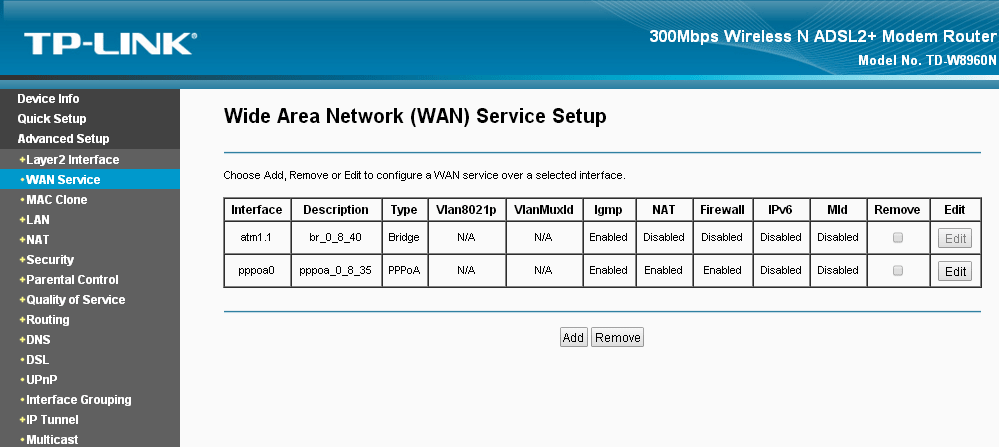This screenshot has height=447, width=999.
Task: Expand Quality of Service menu
Action: (x=75, y=300)
